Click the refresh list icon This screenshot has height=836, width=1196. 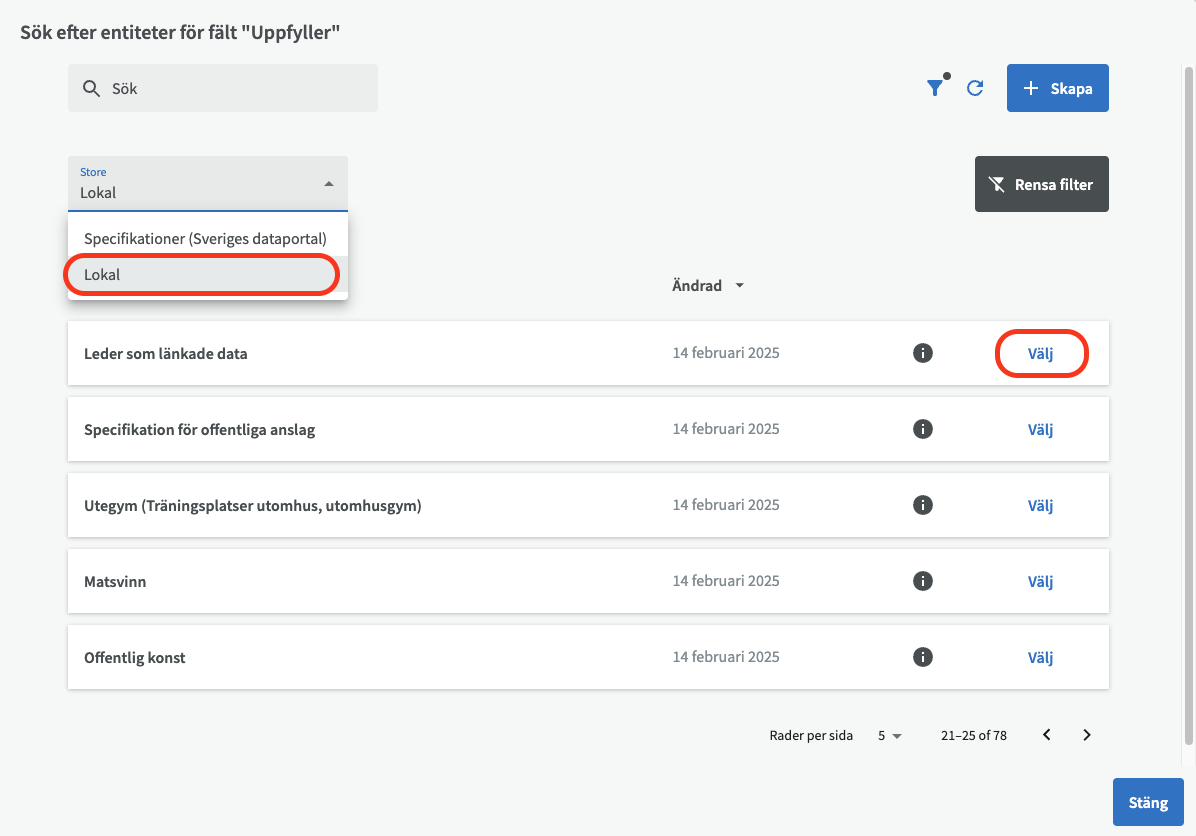click(x=975, y=89)
